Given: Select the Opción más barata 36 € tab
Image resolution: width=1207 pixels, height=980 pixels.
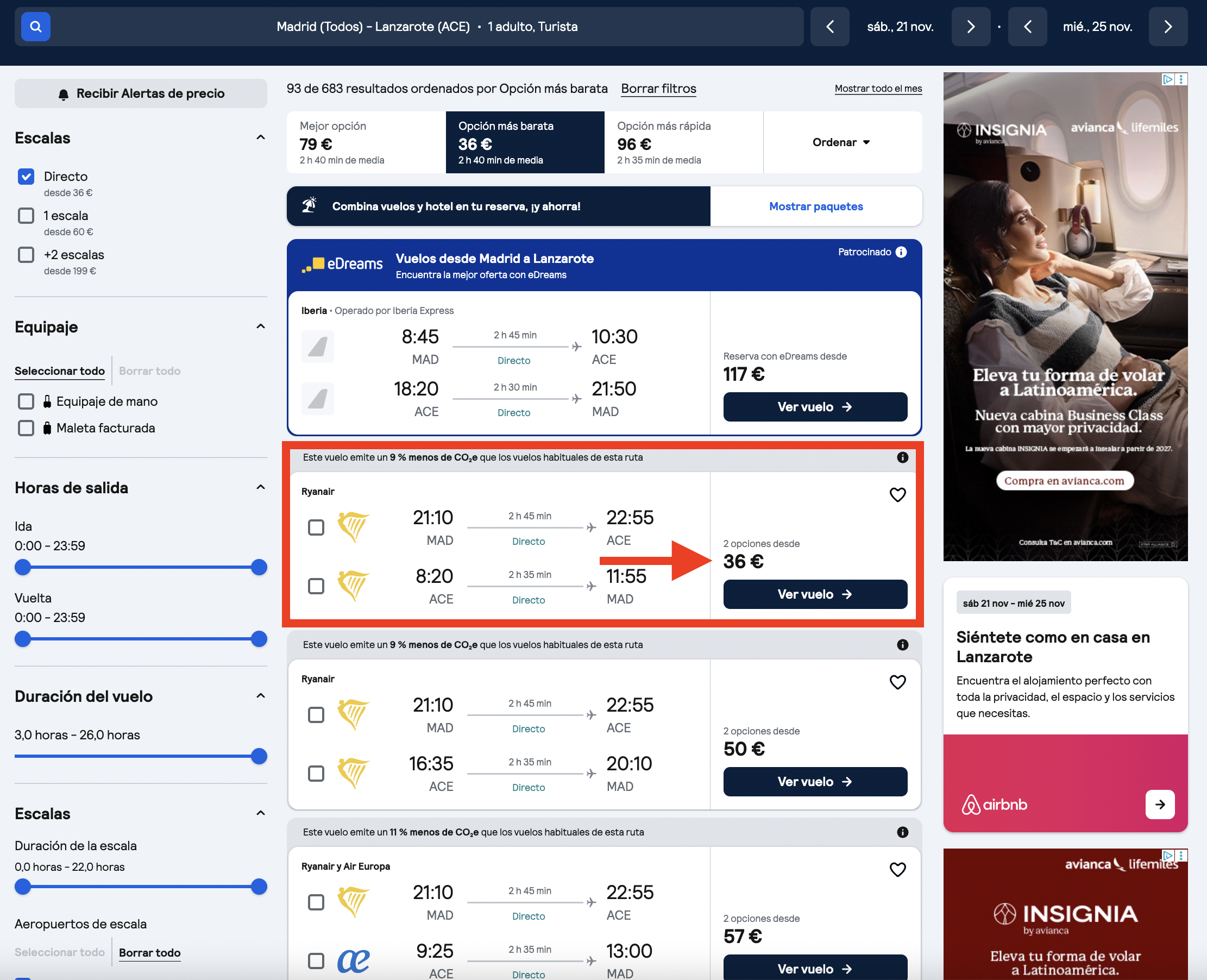Looking at the screenshot, I should 525,142.
